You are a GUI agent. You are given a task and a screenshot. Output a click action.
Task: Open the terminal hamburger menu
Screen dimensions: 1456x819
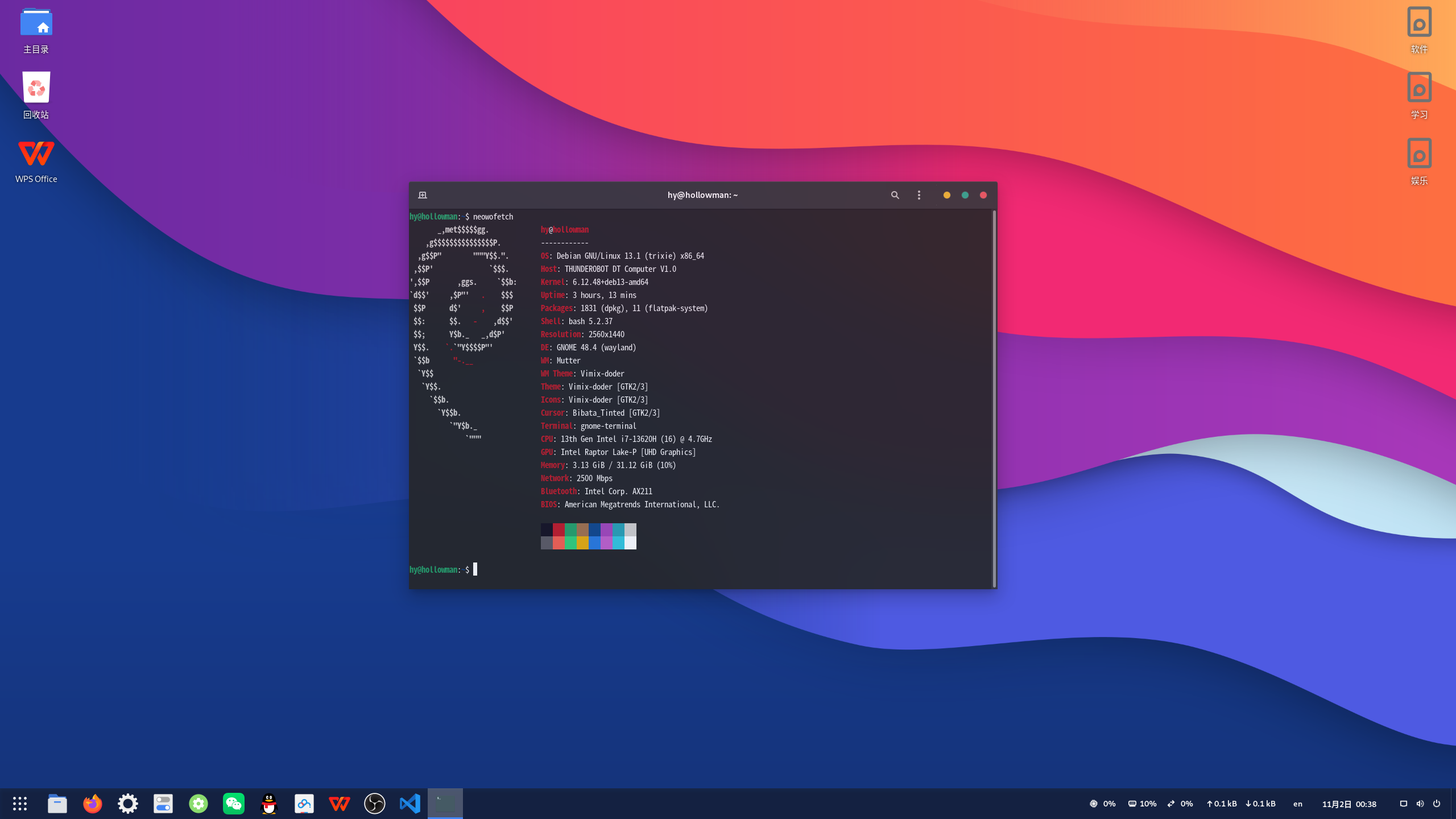(x=919, y=195)
